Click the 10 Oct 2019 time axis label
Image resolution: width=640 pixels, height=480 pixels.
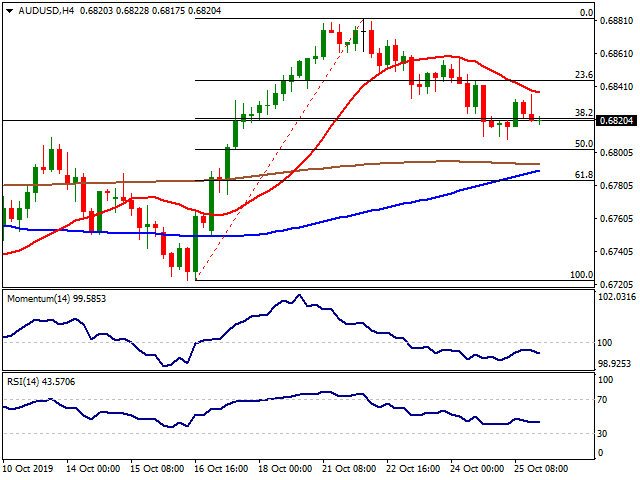pos(28,469)
